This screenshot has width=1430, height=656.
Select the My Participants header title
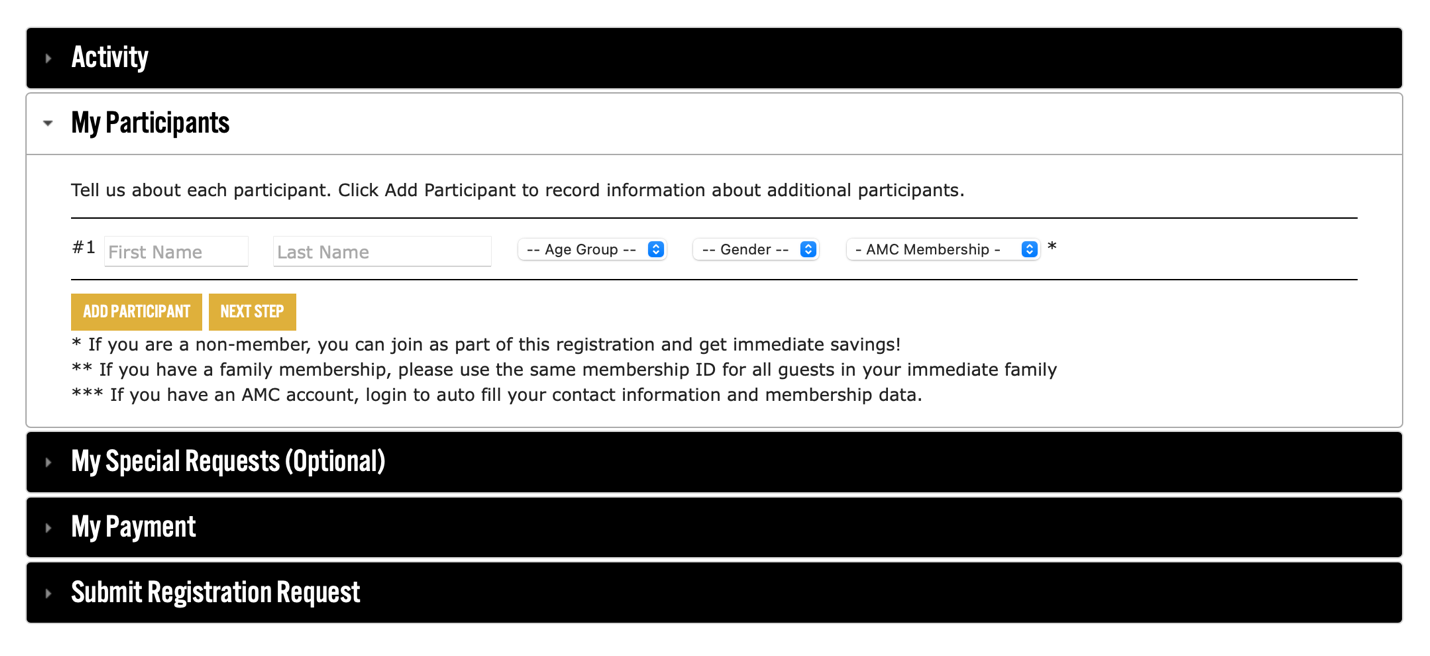tap(150, 123)
